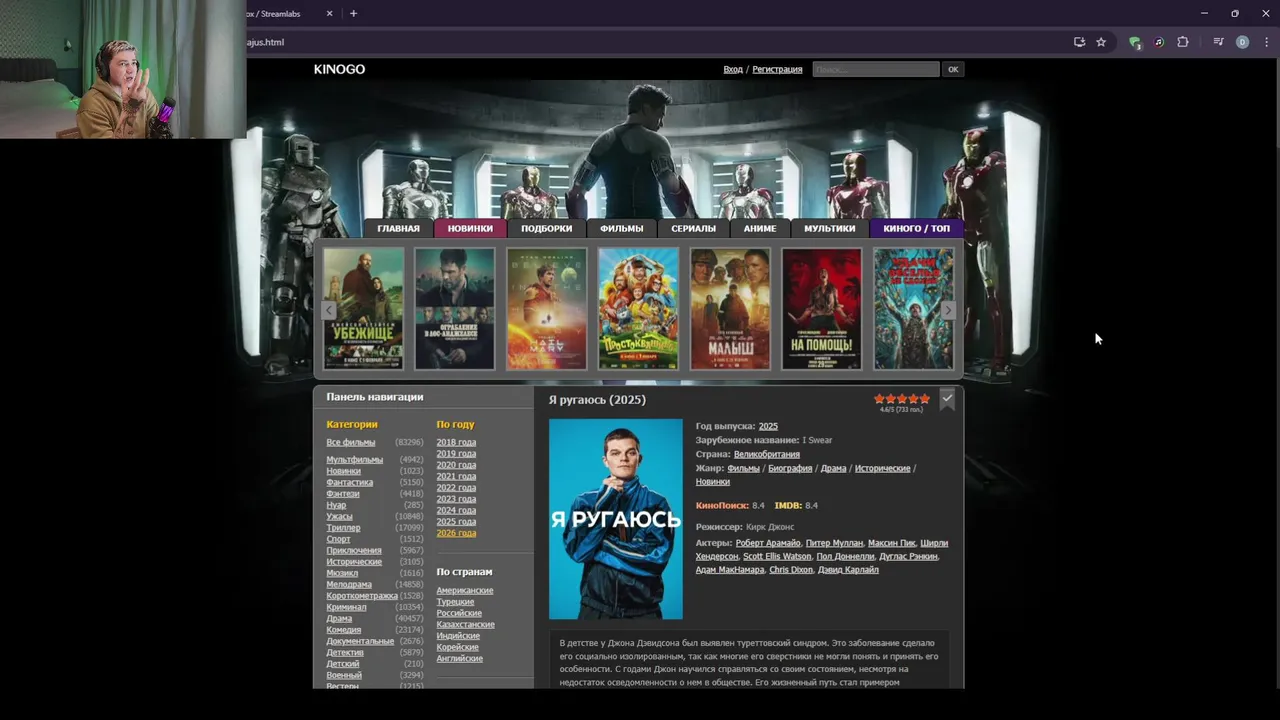Filter films by 2026 года

tap(456, 533)
